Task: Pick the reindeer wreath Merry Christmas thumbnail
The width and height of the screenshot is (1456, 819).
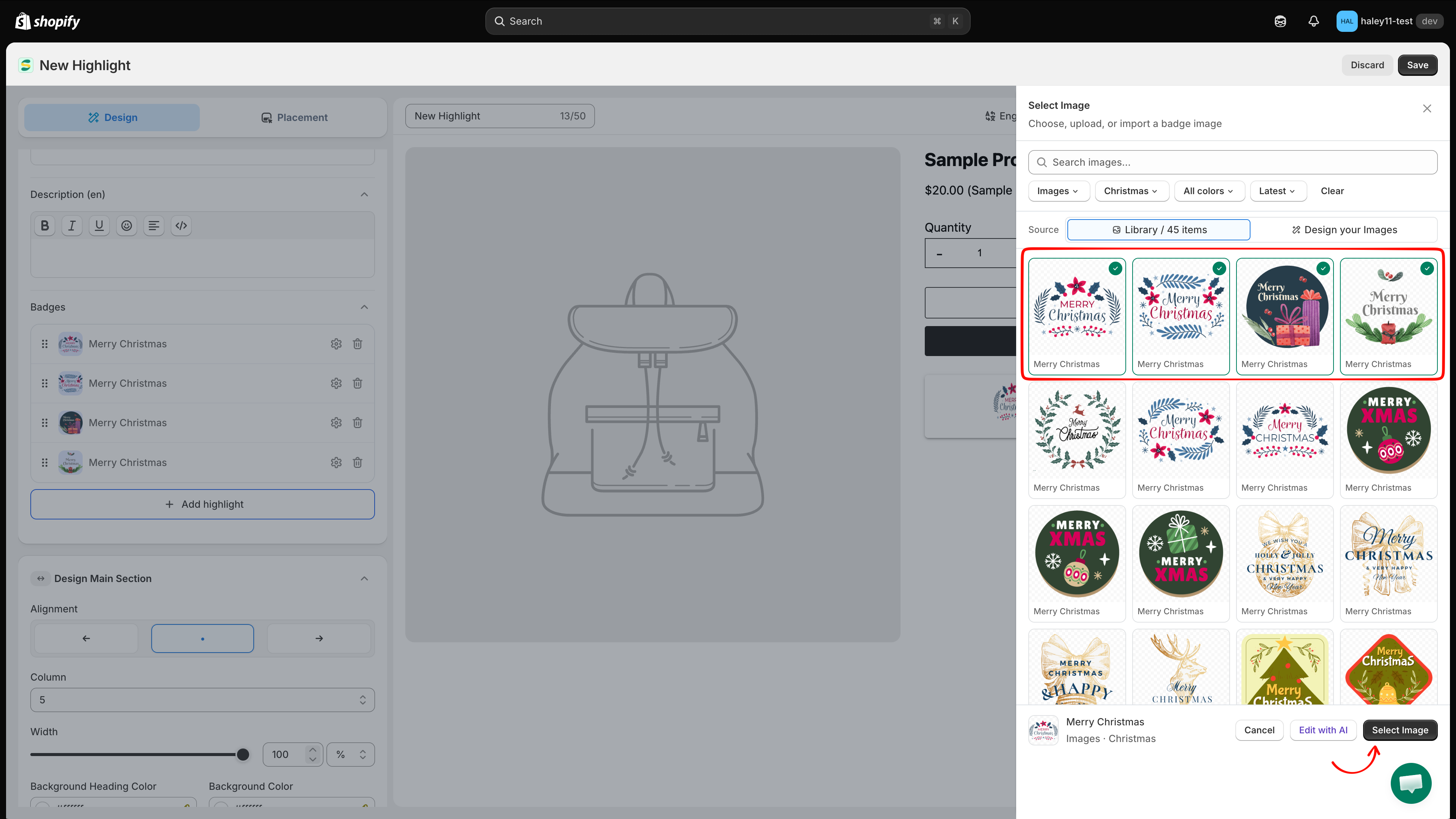Action: 1077,440
